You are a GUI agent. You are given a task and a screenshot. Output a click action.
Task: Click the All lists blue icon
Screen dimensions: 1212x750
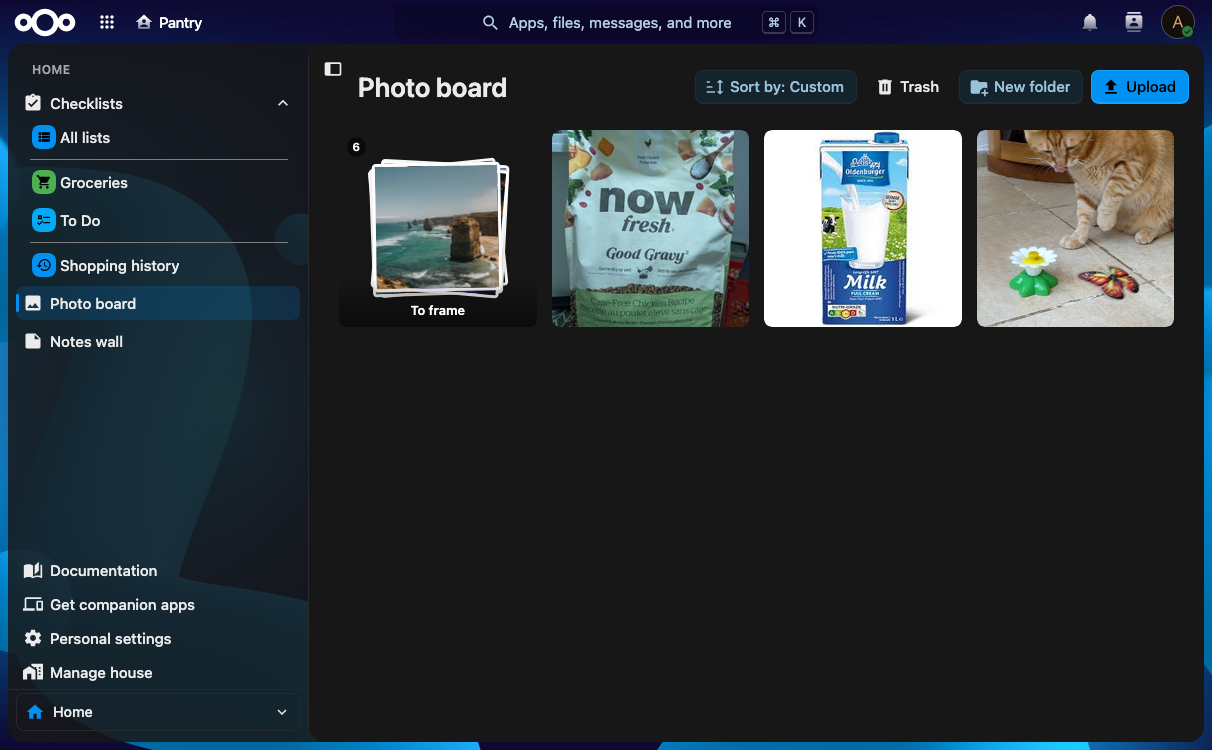point(43,137)
